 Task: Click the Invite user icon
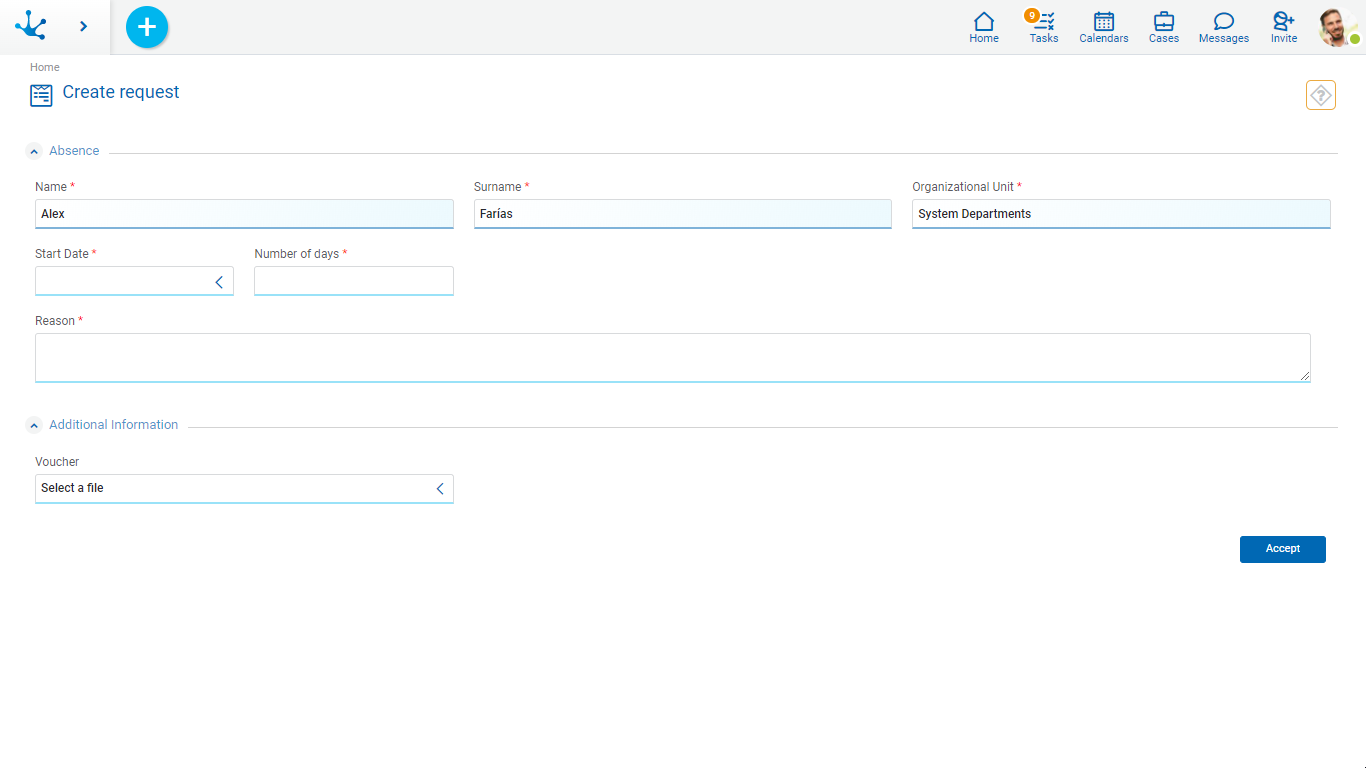pos(1284,27)
